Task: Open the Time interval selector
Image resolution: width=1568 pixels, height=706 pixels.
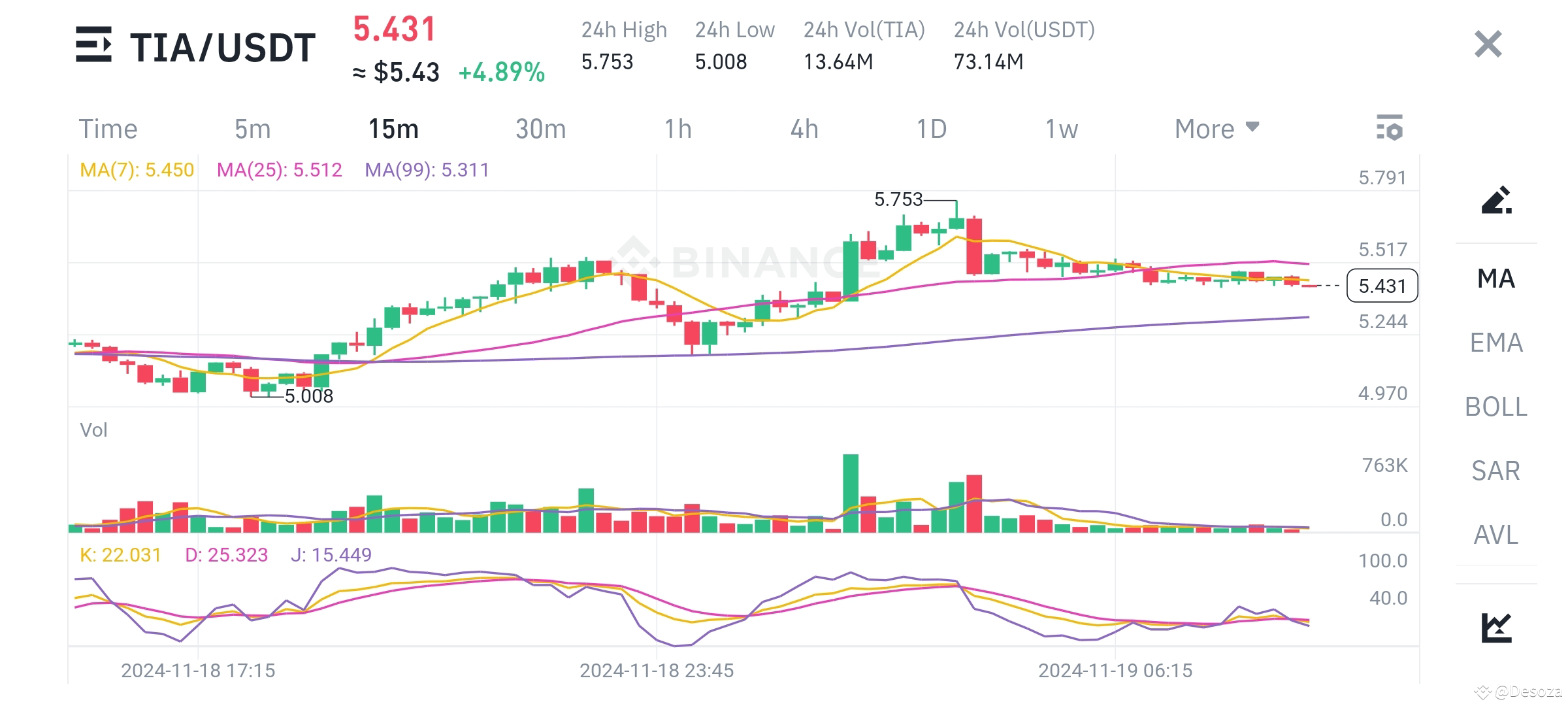Action: click(x=108, y=128)
